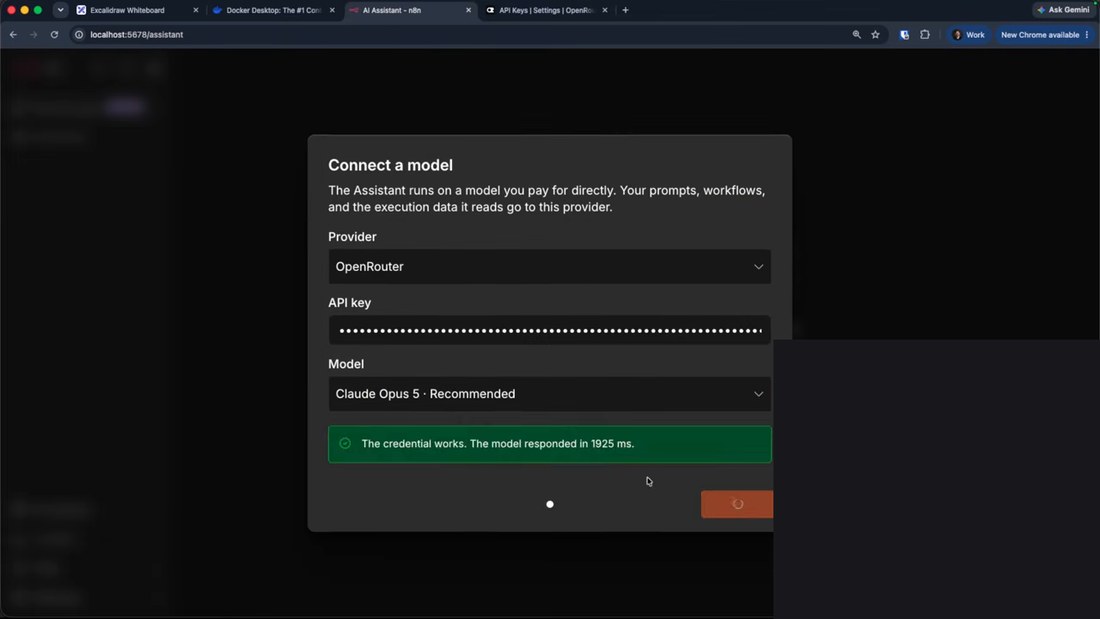This screenshot has width=1100, height=619.
Task: Open the zoom magnifier icon in address bar
Action: click(x=856, y=34)
